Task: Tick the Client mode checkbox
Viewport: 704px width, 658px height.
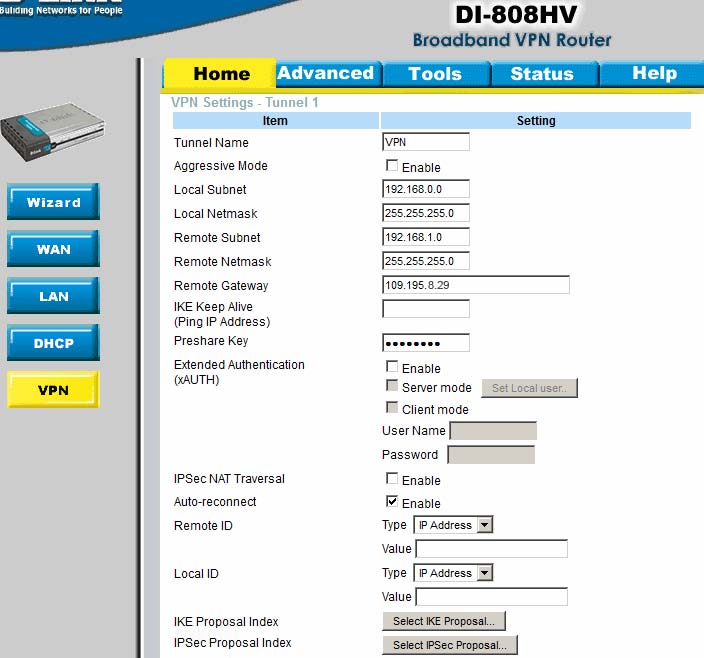Action: click(x=392, y=408)
